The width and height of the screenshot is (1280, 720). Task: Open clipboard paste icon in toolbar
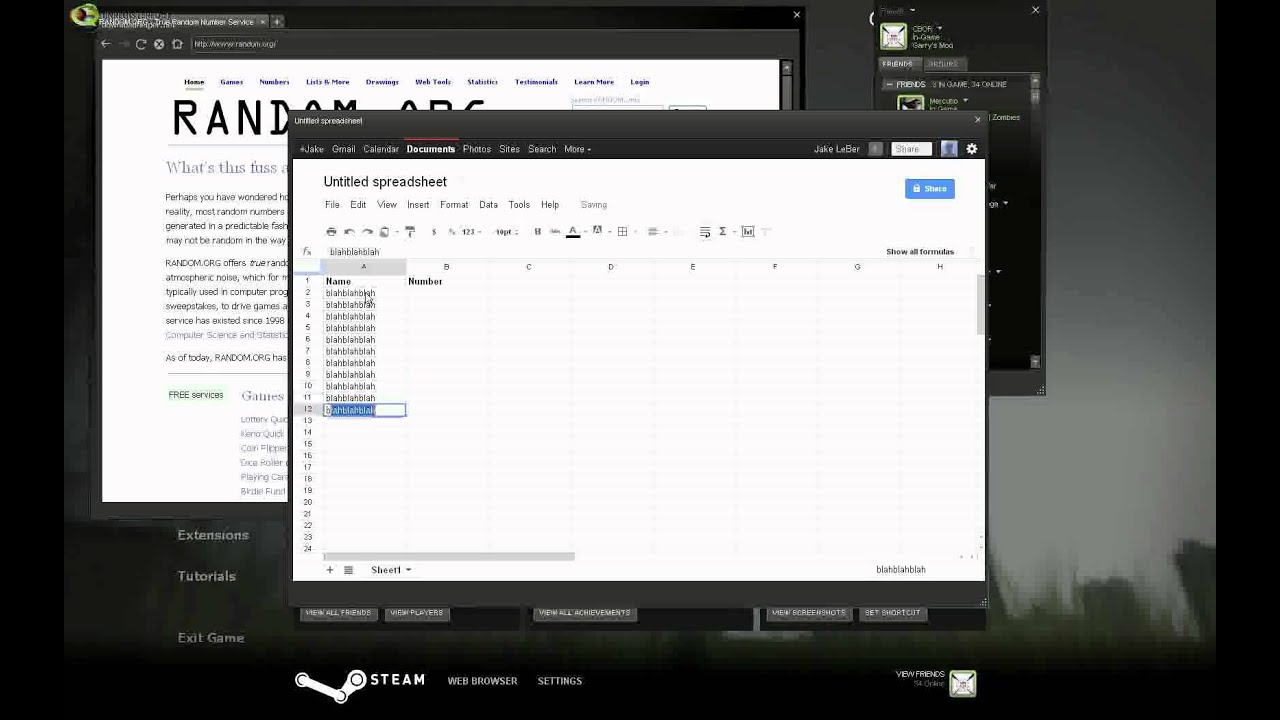click(384, 232)
